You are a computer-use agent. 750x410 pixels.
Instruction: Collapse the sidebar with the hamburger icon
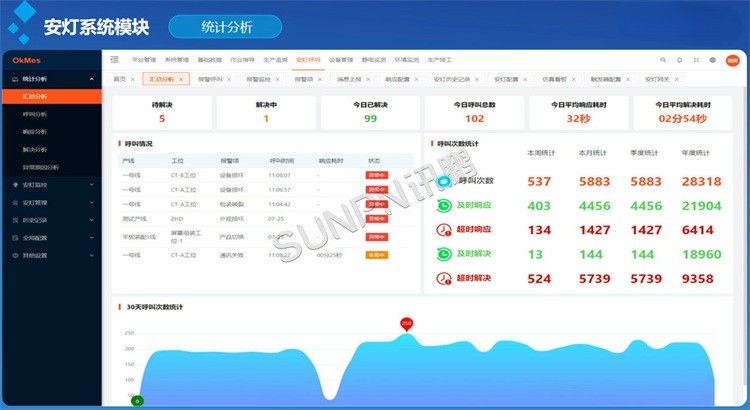[x=114, y=60]
